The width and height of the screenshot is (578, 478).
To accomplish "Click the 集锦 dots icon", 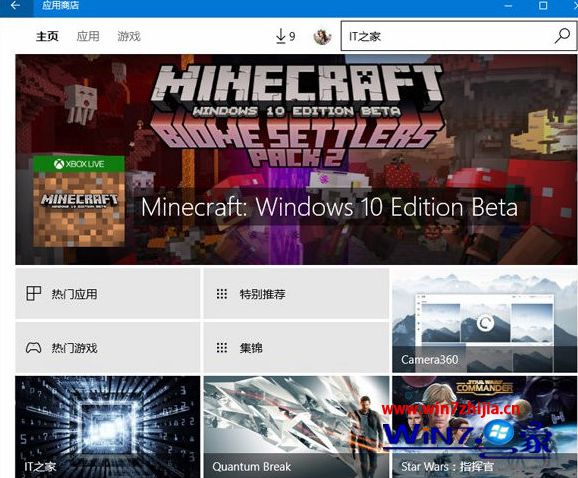I will click(222, 348).
